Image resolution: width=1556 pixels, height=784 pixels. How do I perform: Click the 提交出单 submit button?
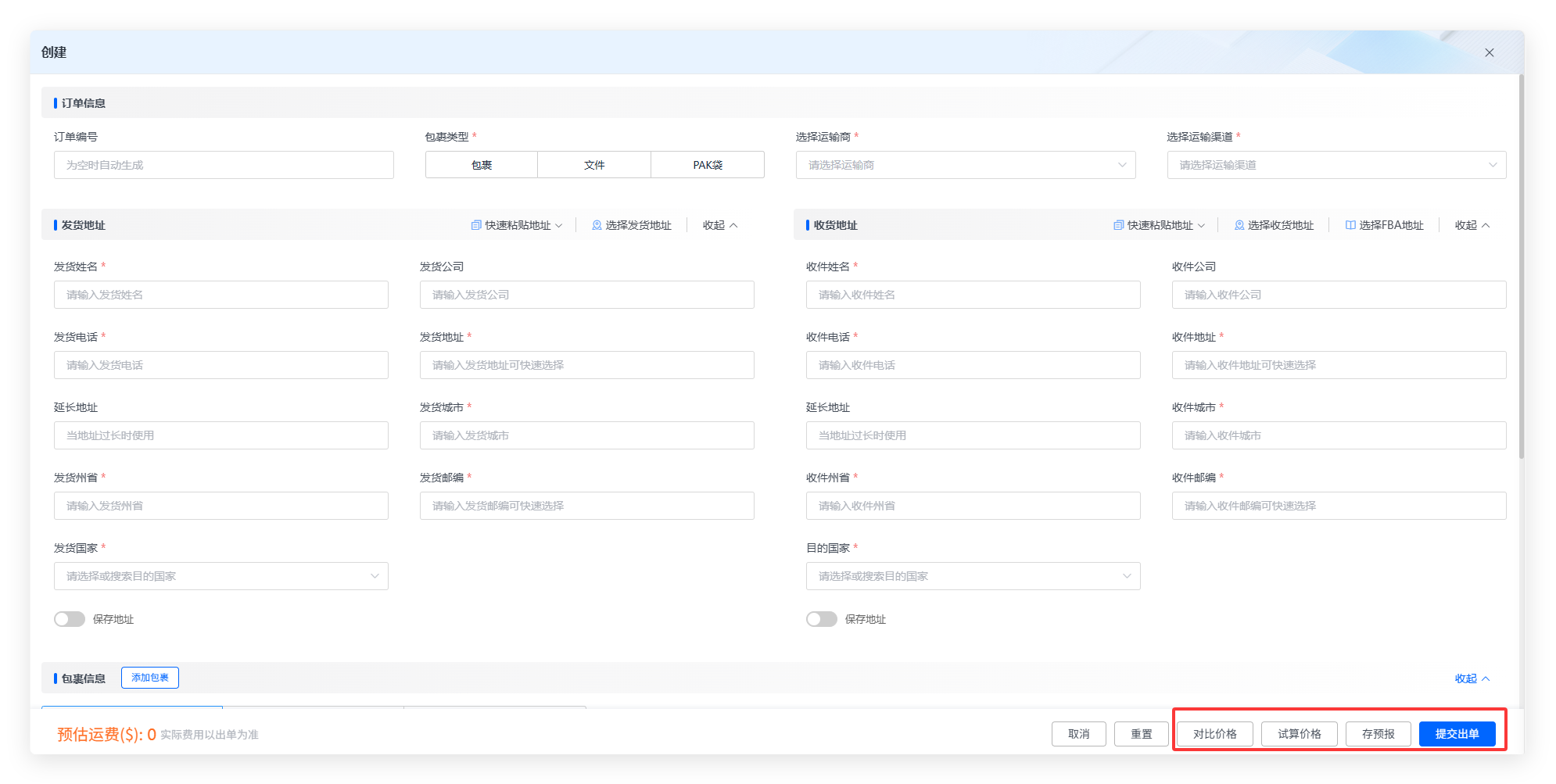[x=1457, y=734]
